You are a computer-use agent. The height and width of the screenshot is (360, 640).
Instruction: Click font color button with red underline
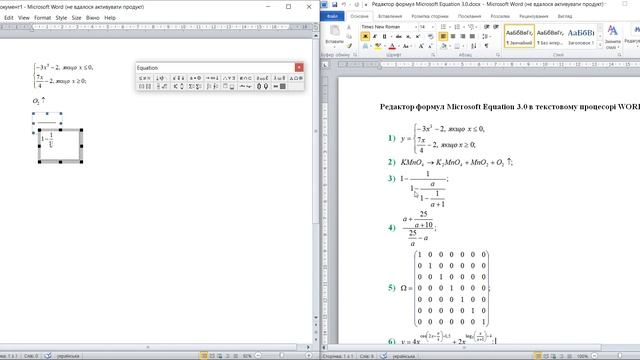tap(392, 46)
